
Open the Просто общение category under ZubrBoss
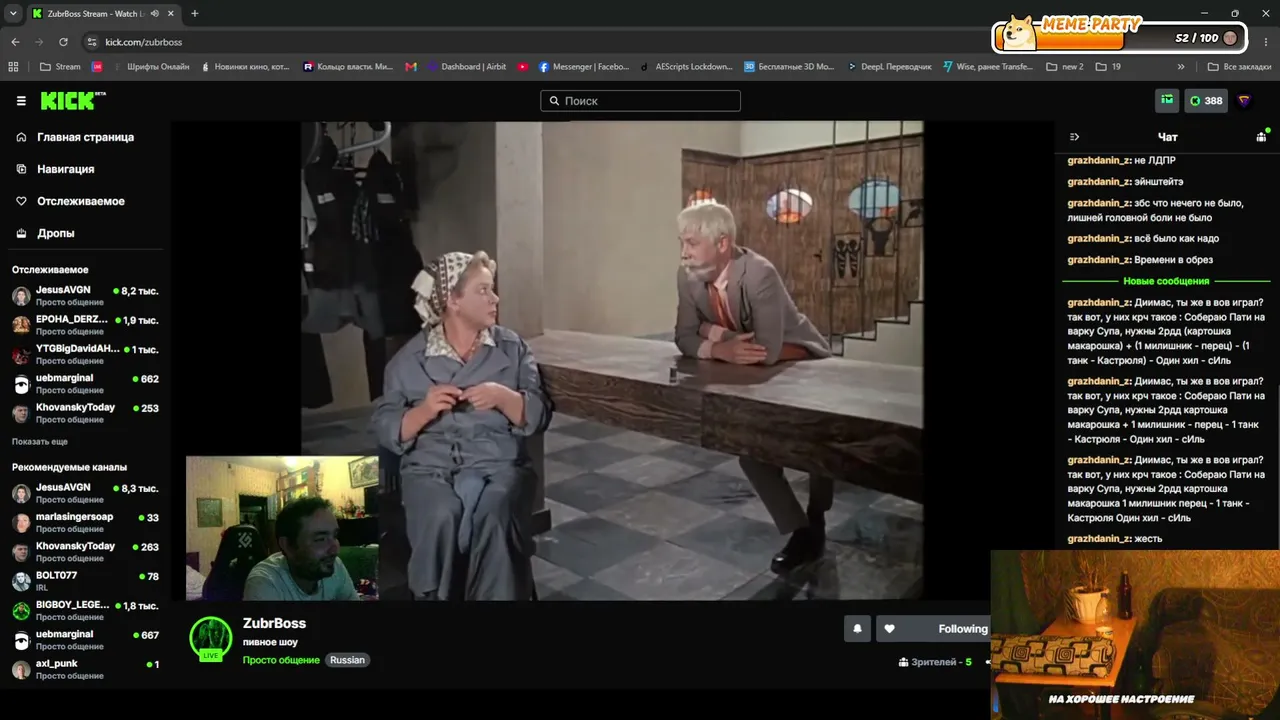tap(281, 660)
